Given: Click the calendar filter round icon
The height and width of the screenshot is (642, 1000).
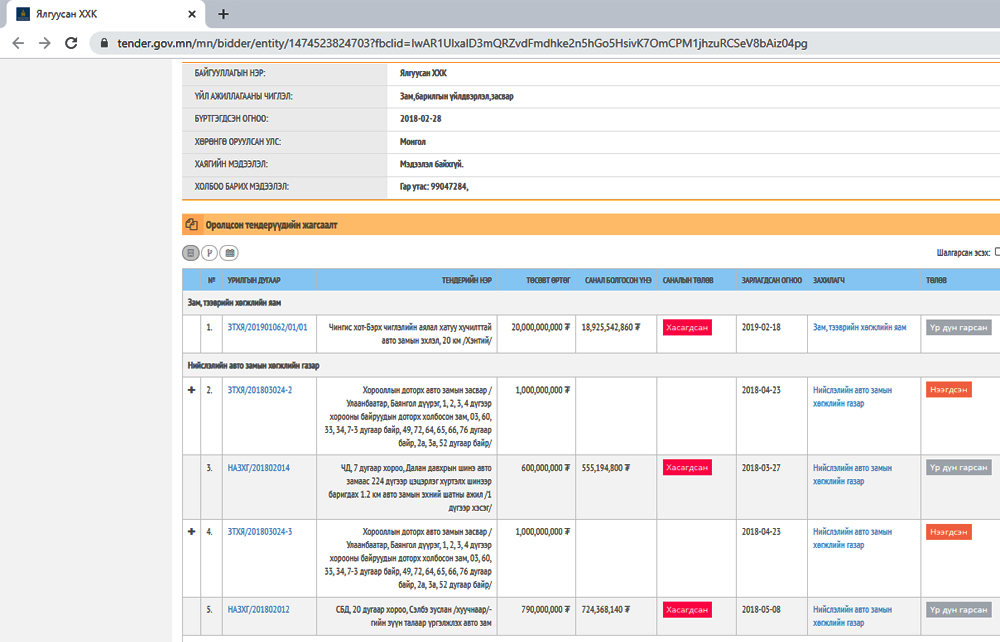Looking at the screenshot, I should tap(229, 253).
